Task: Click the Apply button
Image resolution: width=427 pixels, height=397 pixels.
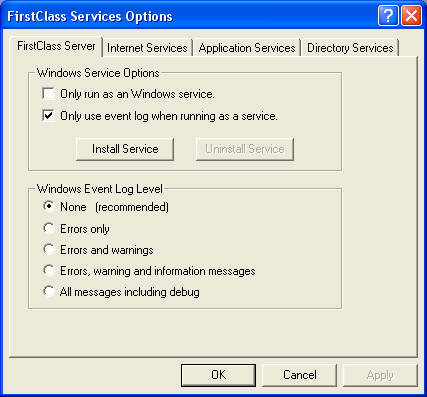Action: [380, 375]
